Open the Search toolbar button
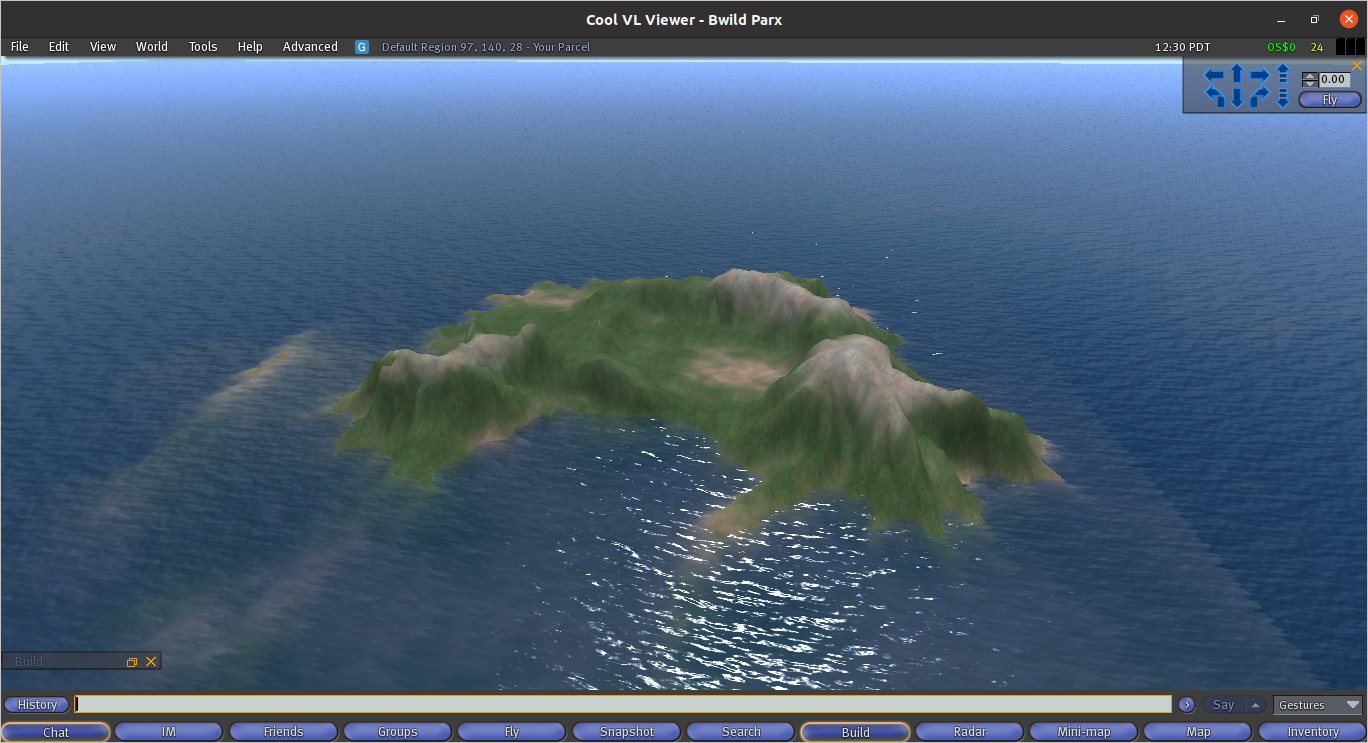The width and height of the screenshot is (1368, 743). coord(741,732)
